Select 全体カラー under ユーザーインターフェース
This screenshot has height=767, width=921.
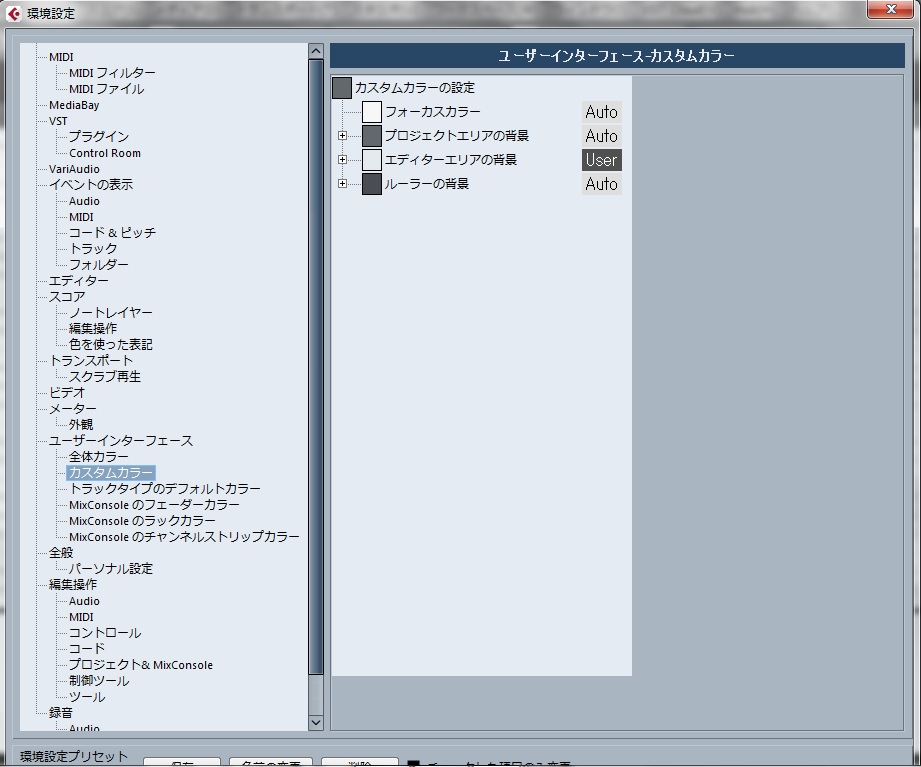(x=99, y=457)
